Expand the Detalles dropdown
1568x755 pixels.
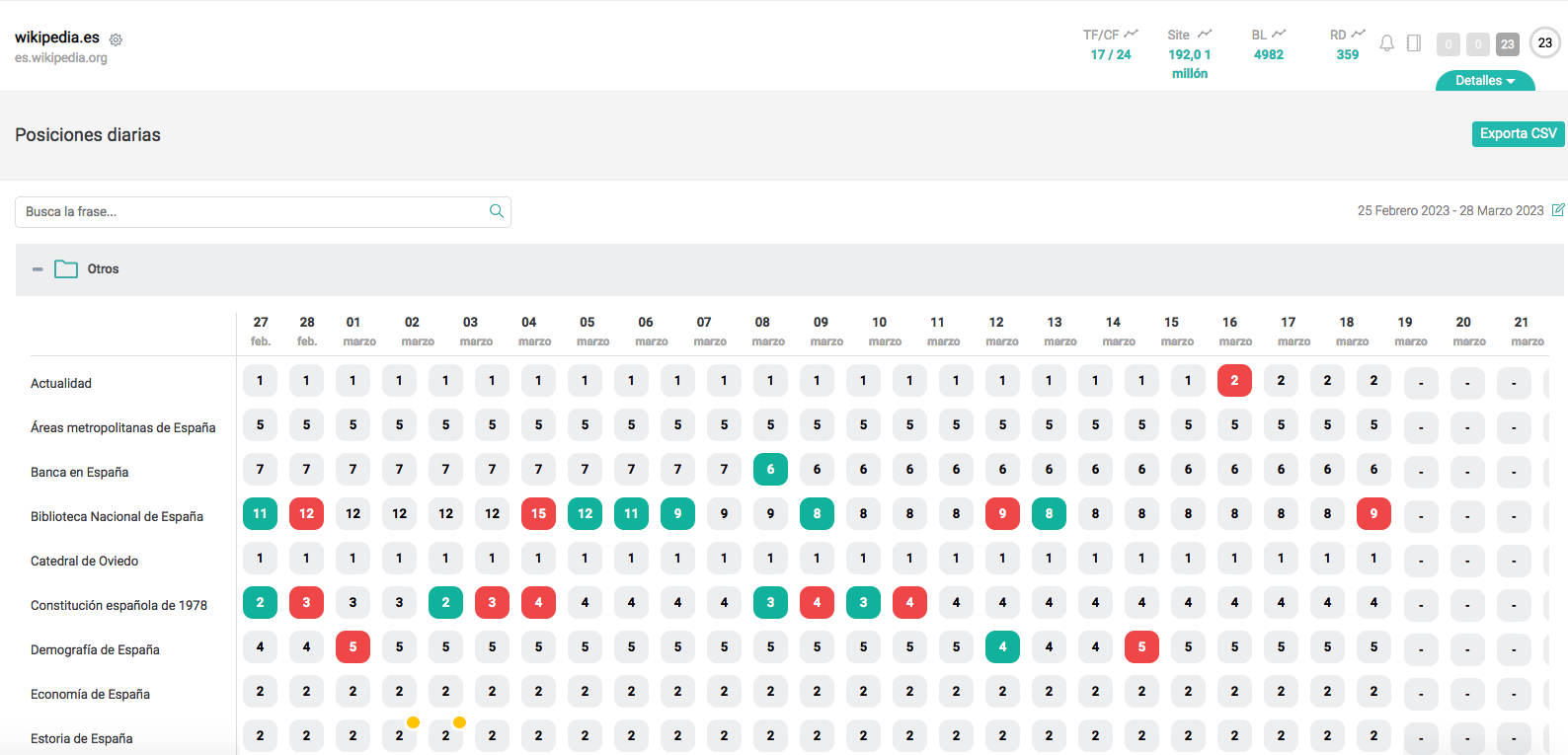tap(1485, 81)
